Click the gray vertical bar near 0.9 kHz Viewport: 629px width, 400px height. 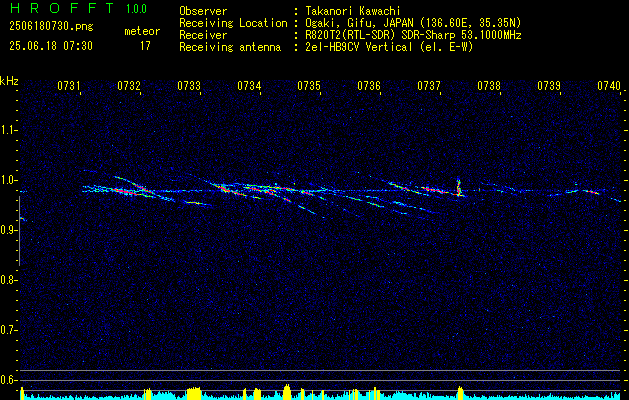[x=19, y=231]
